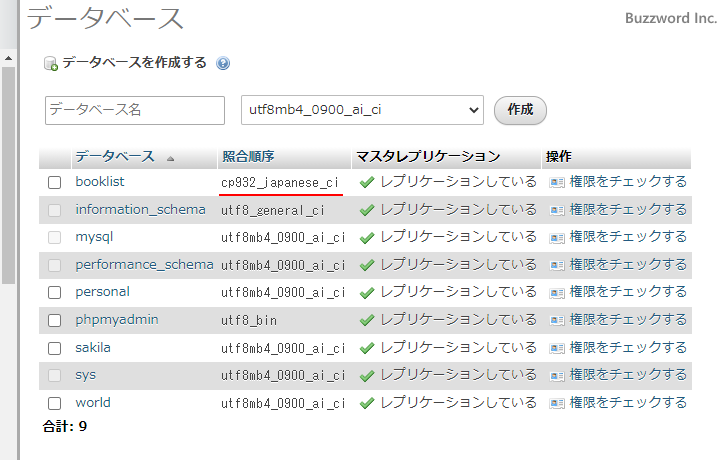Open the information_schema database link

140,210
